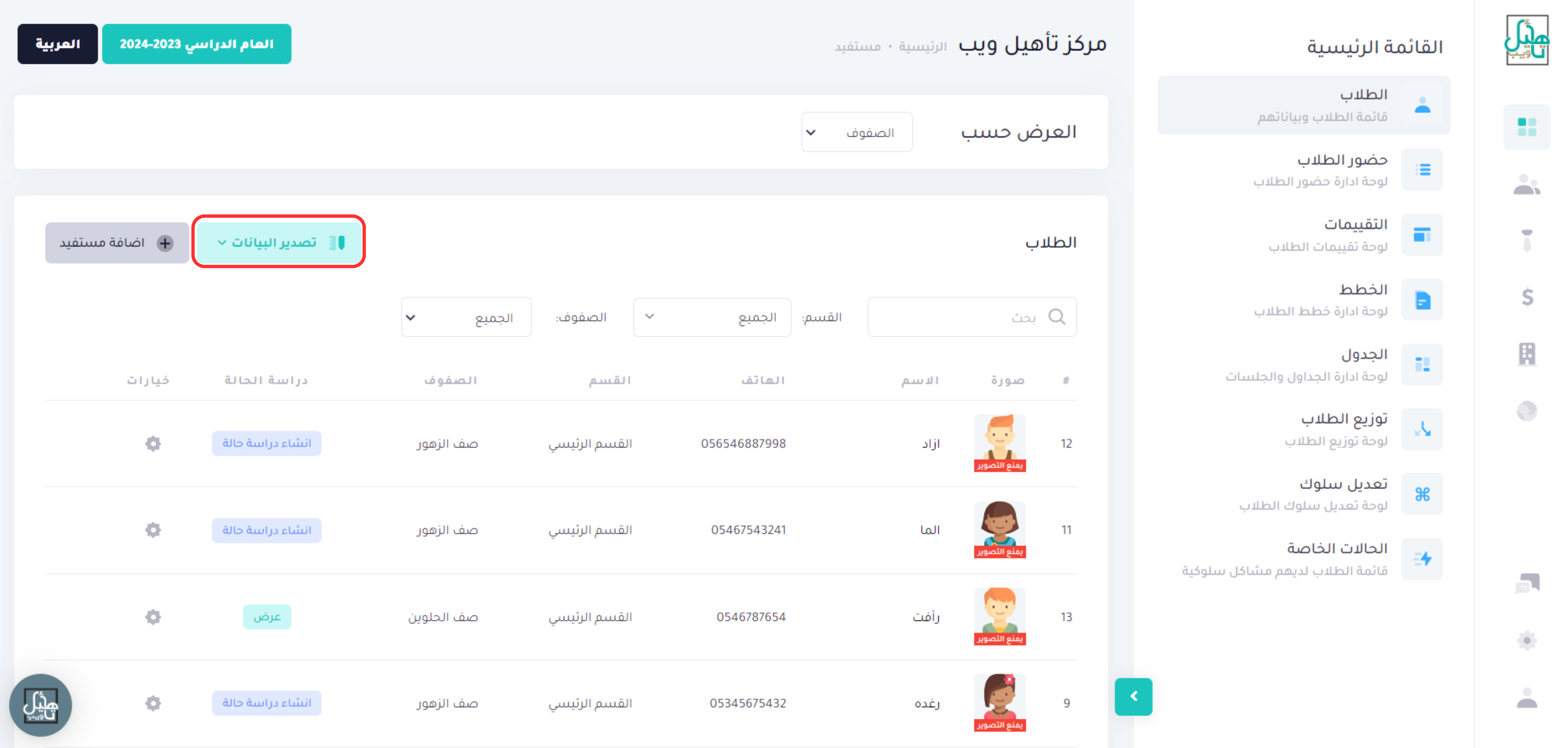Click العام الدراسي 2023-2024 button

[197, 44]
